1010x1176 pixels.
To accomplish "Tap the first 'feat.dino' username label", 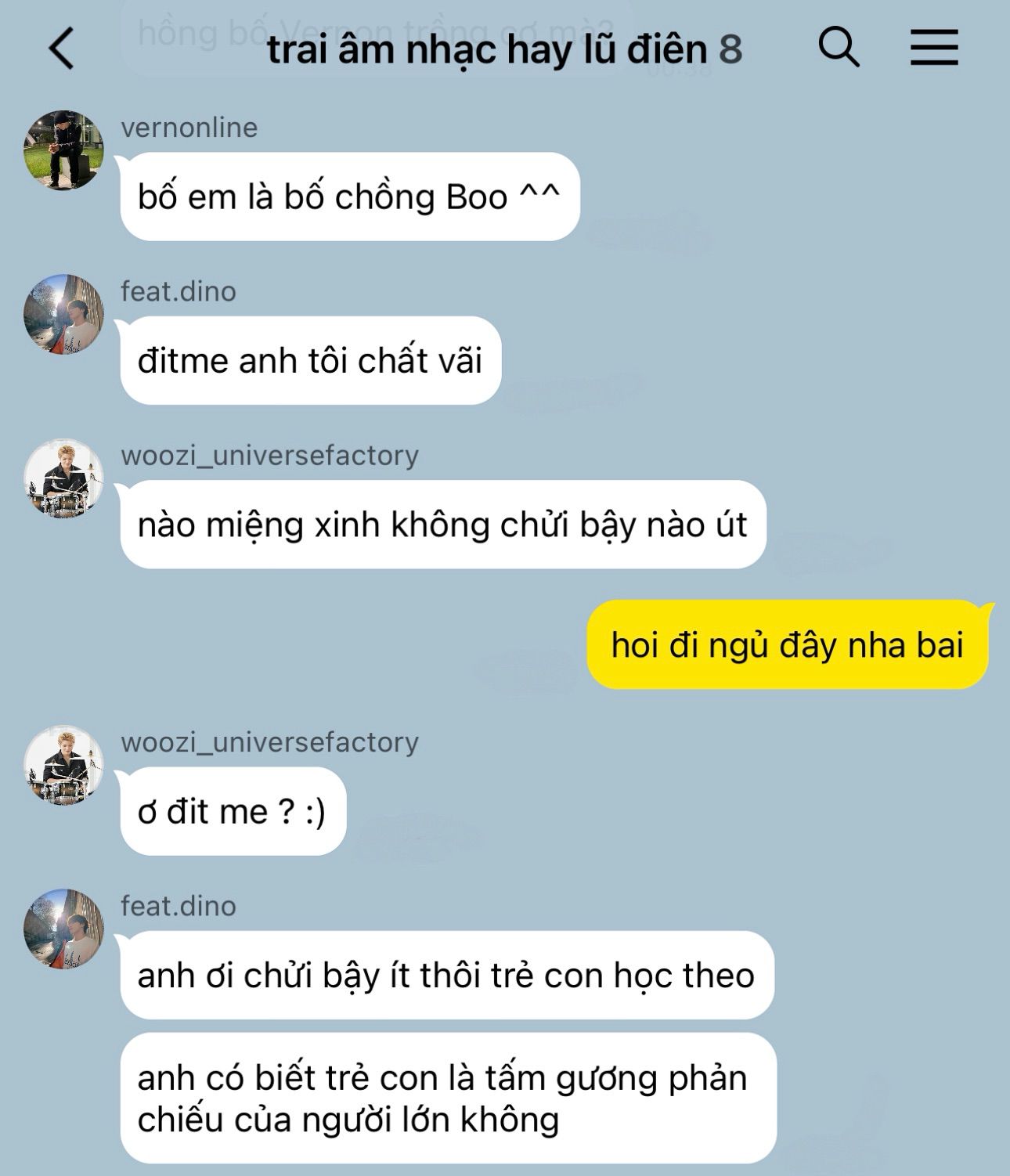I will [178, 291].
